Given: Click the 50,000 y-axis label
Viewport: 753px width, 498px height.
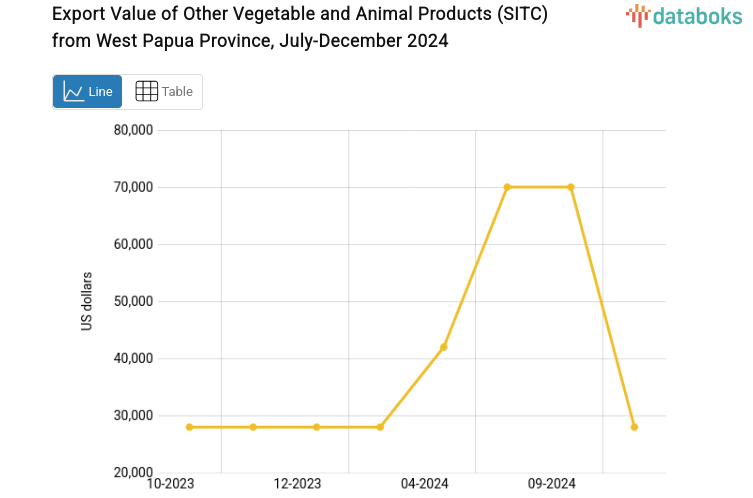Looking at the screenshot, I should (x=132, y=301).
